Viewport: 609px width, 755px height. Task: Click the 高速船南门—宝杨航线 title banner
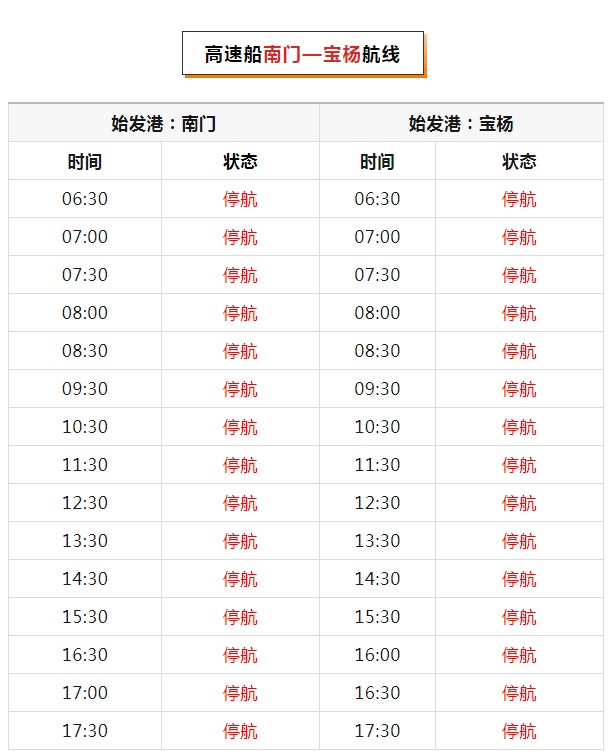302,54
